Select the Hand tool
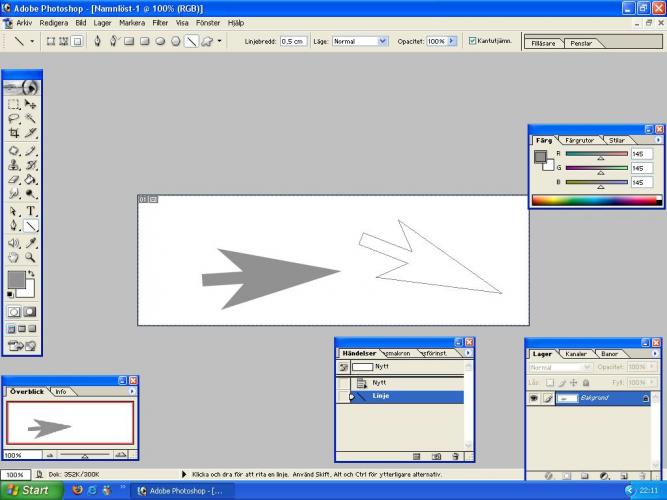Viewport: 667px width, 500px height. point(14,257)
